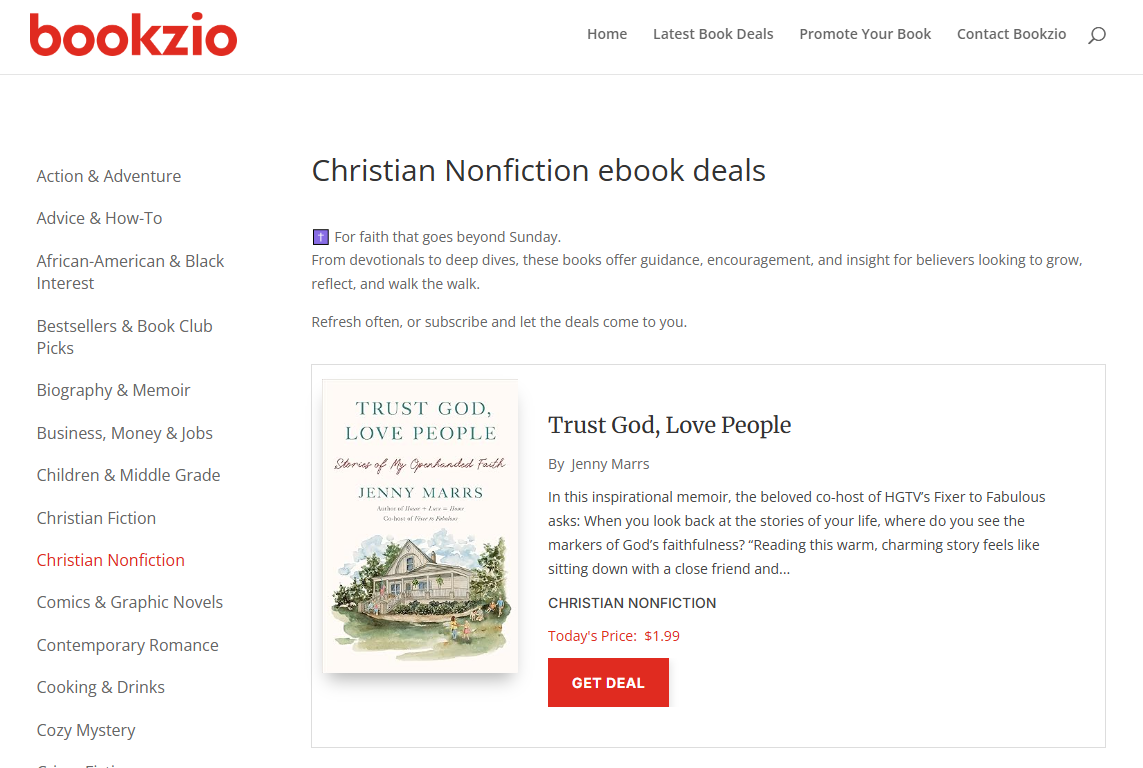Open the Trust God, Love People title link

pyautogui.click(x=670, y=425)
